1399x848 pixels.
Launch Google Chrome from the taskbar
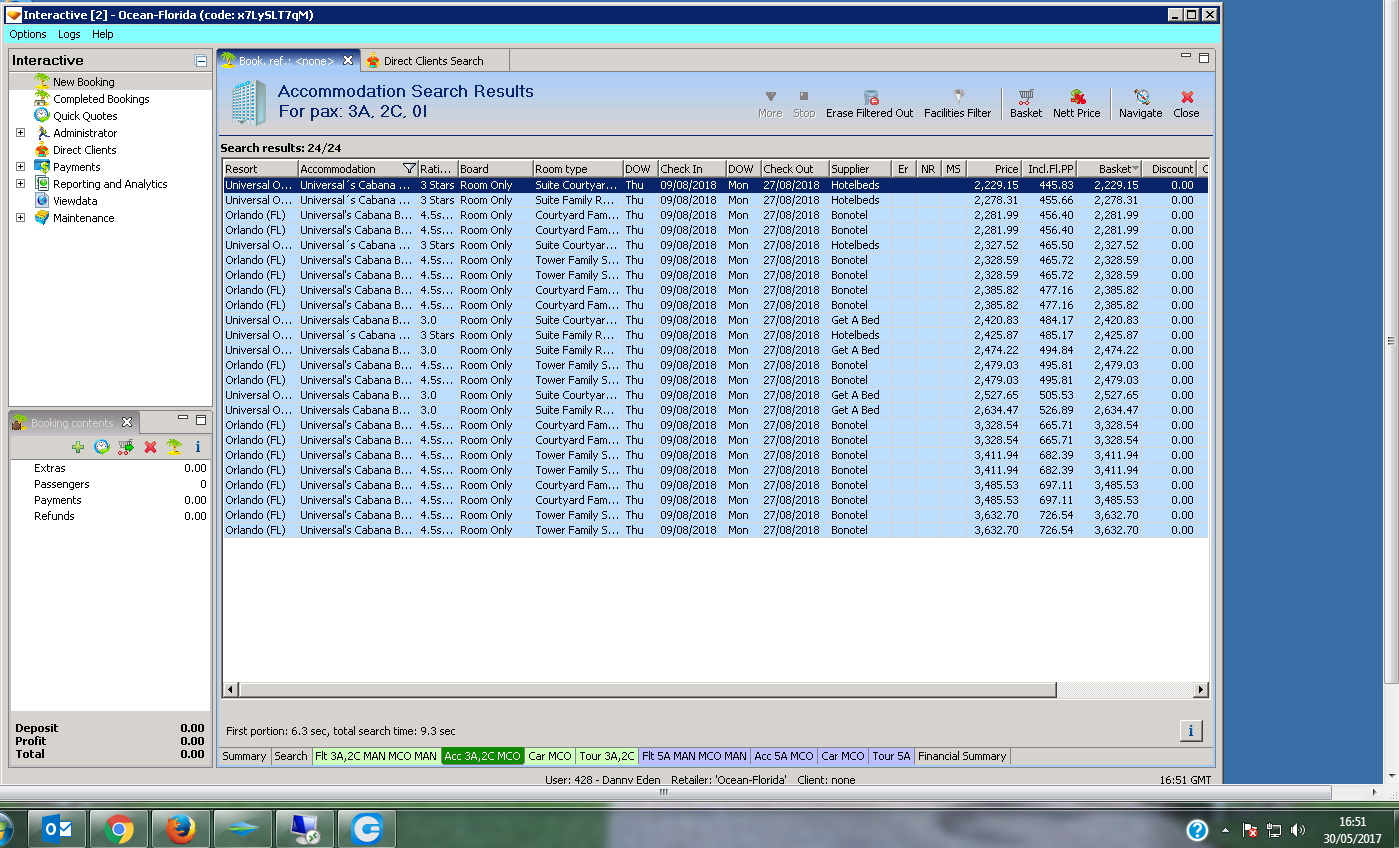click(119, 829)
